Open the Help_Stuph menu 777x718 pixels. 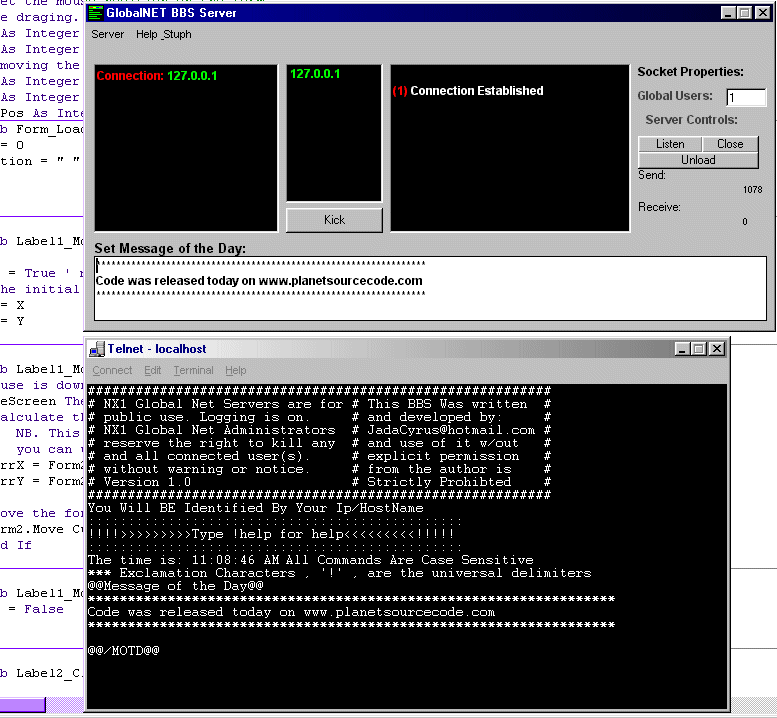[x=163, y=34]
